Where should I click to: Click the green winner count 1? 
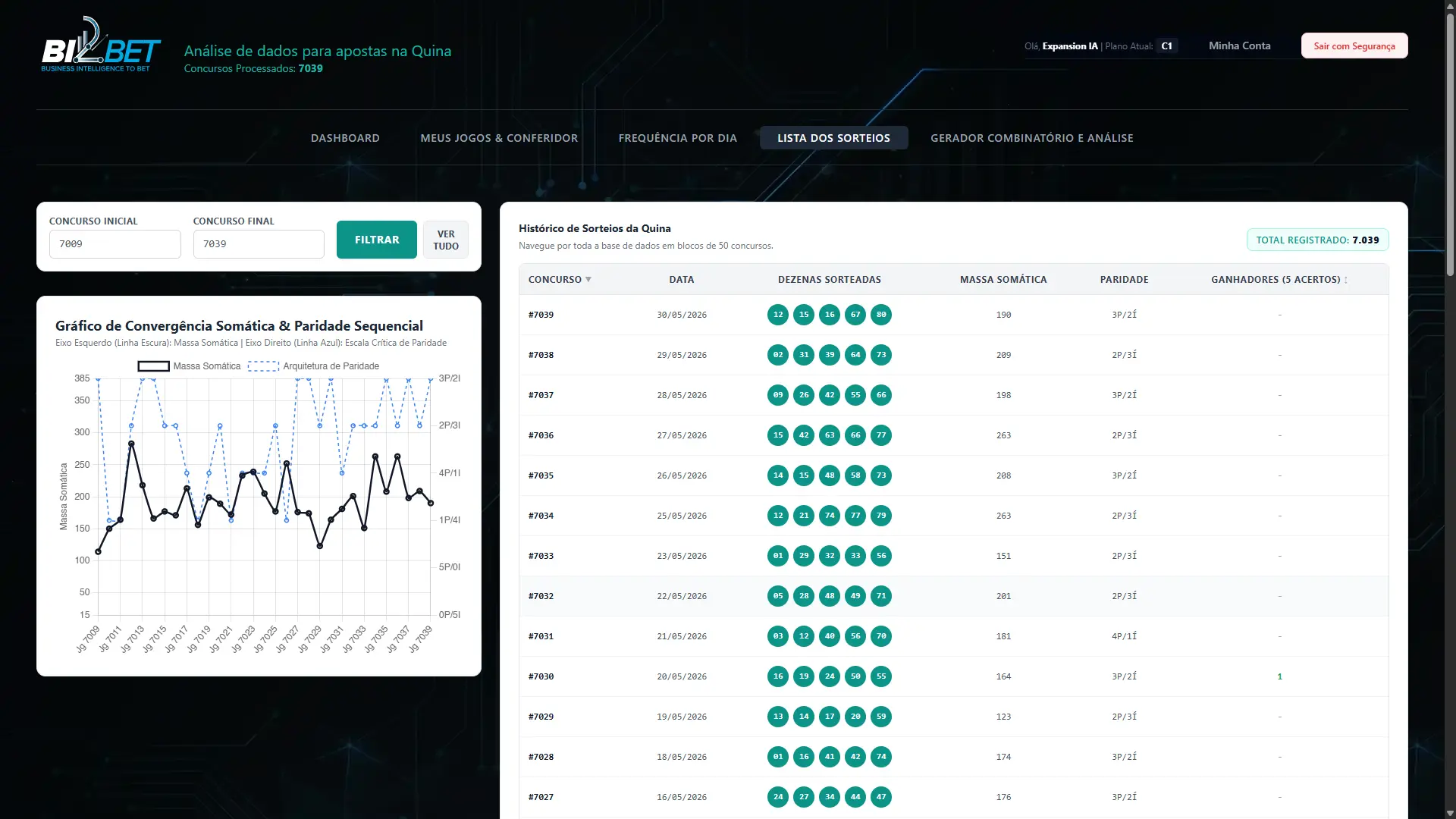click(1279, 676)
